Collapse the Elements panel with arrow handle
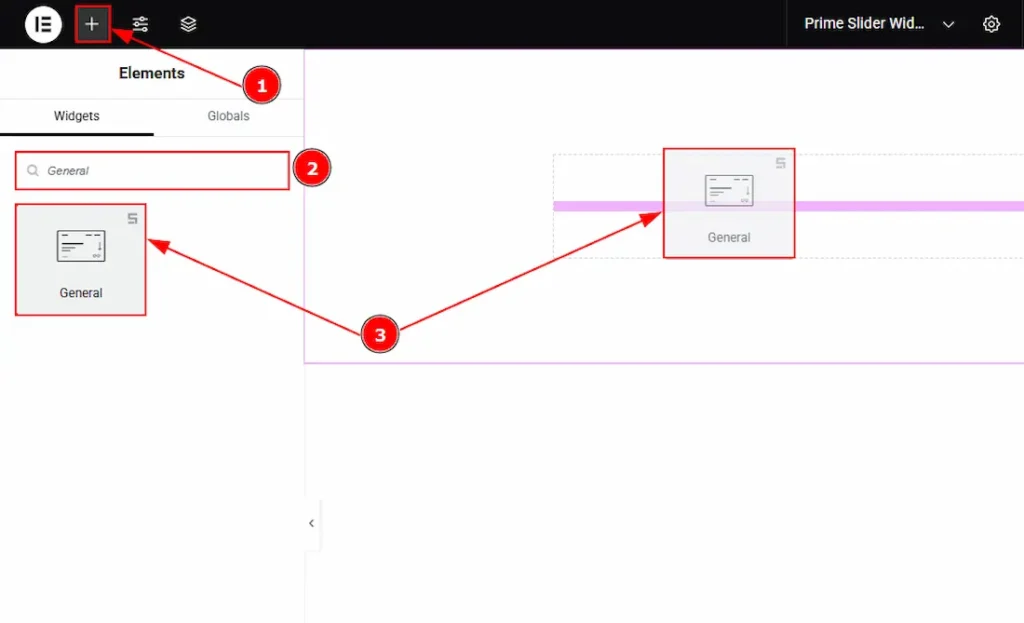This screenshot has height=623, width=1024. 311,523
